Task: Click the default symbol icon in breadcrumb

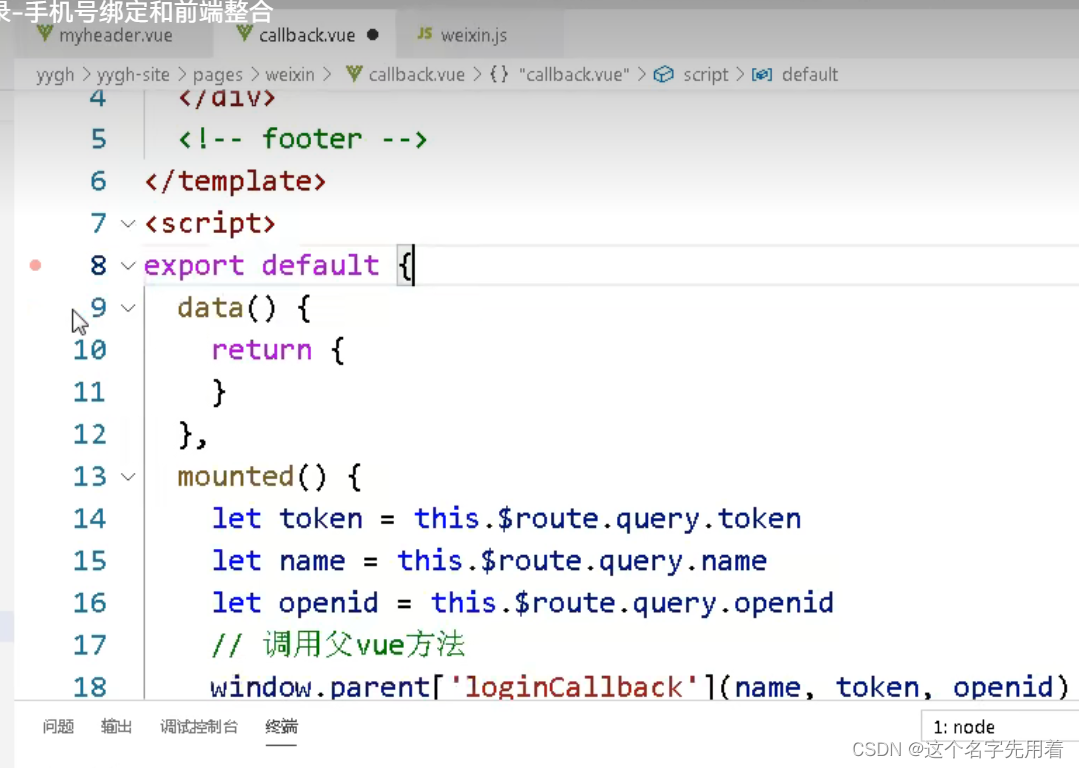Action: point(762,74)
